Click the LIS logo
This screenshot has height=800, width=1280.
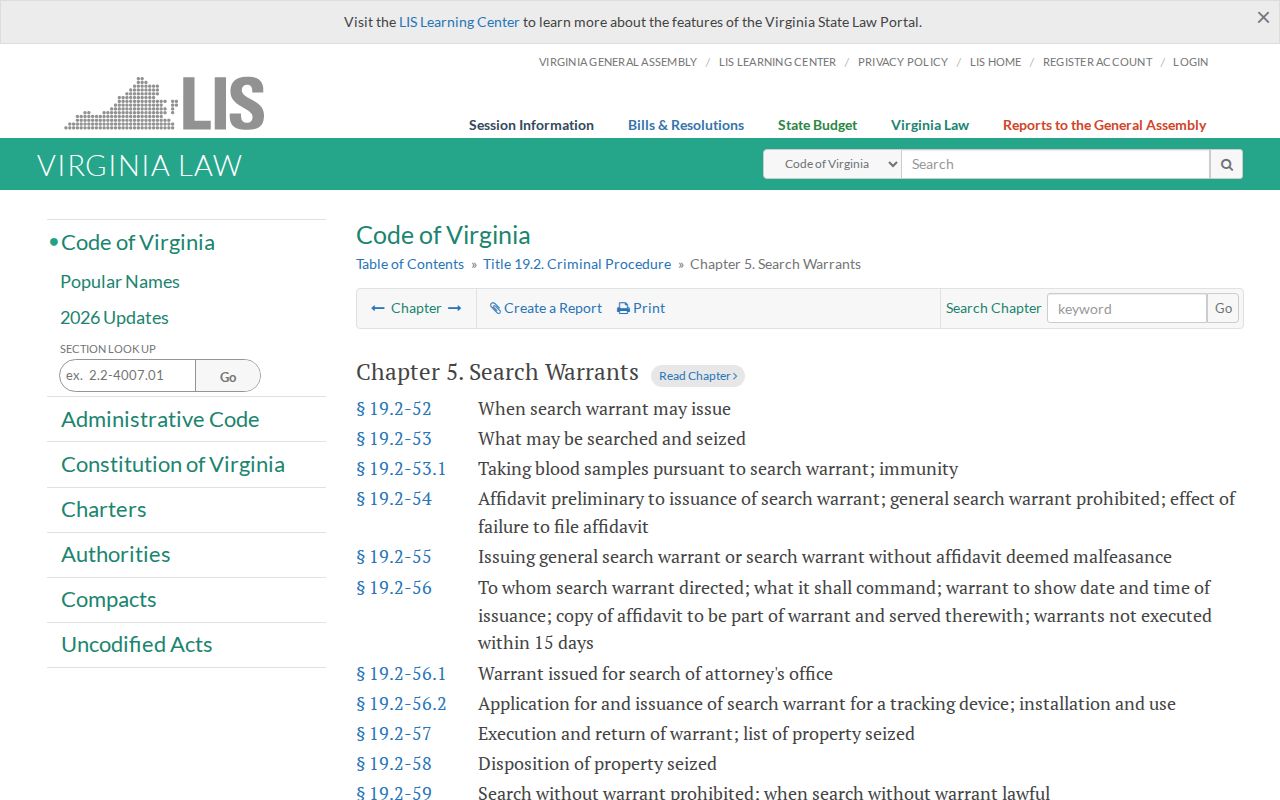(x=165, y=103)
